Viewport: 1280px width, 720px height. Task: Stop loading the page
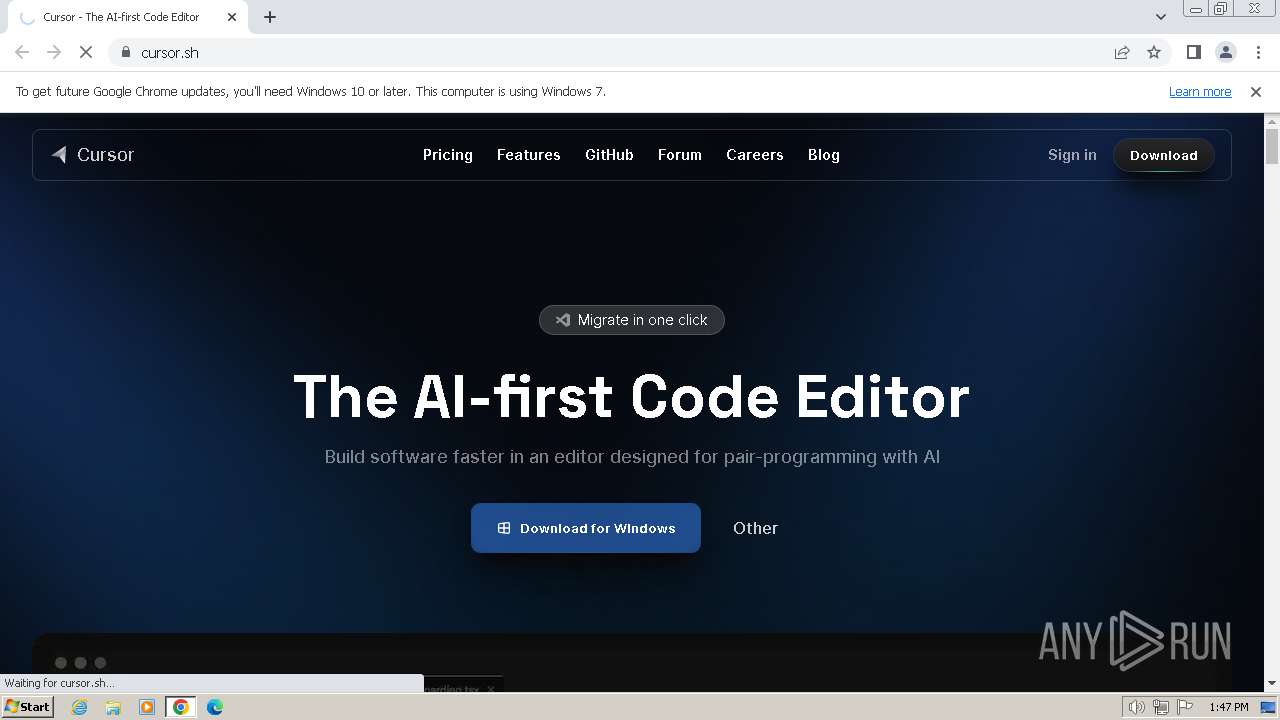(x=86, y=52)
